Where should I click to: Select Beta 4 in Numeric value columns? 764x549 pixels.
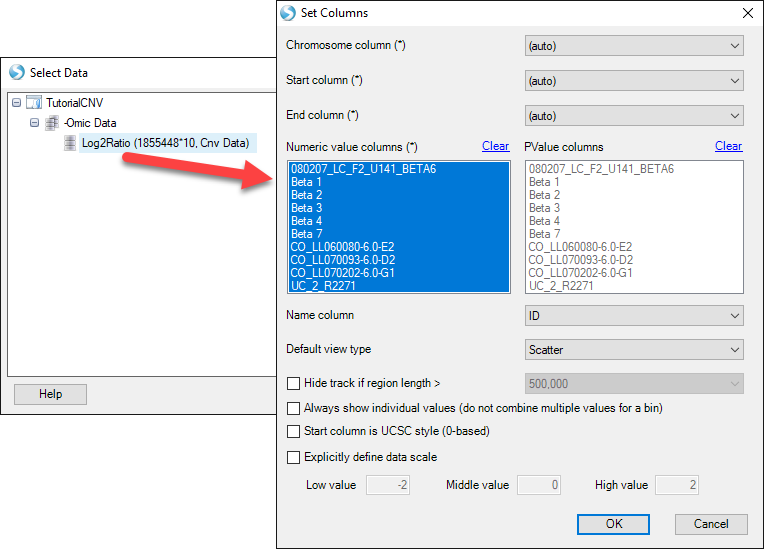click(399, 221)
